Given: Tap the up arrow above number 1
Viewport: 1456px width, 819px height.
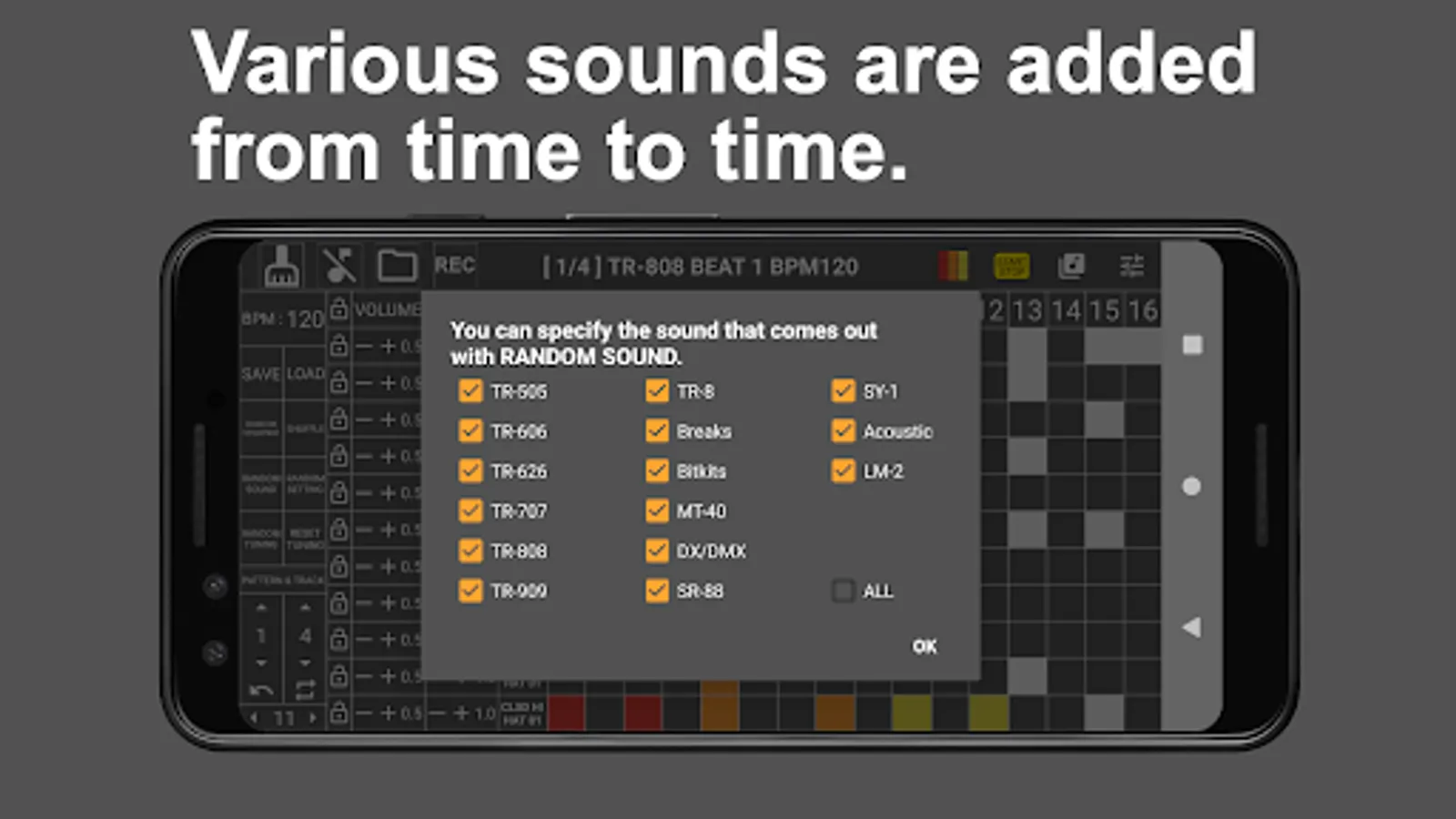Looking at the screenshot, I should 261,607.
